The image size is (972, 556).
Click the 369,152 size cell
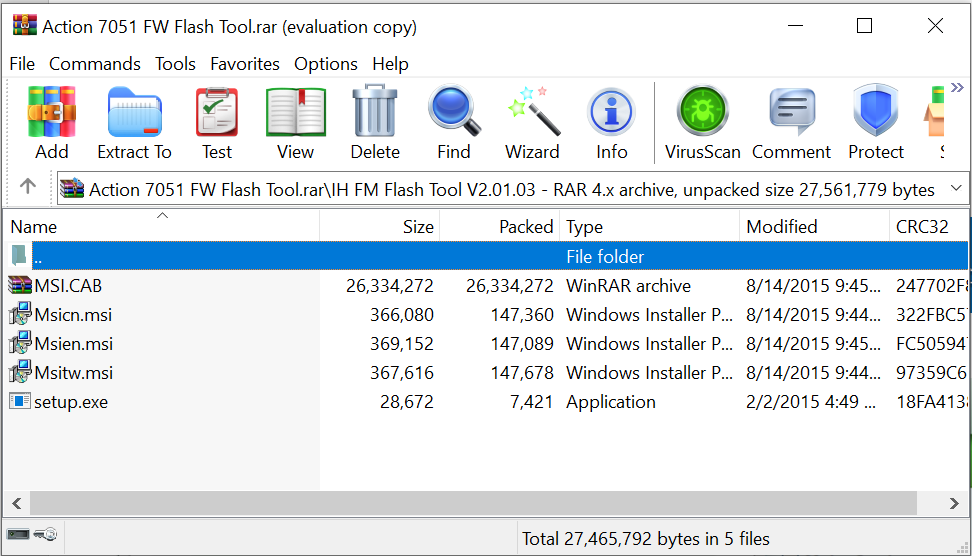click(402, 344)
